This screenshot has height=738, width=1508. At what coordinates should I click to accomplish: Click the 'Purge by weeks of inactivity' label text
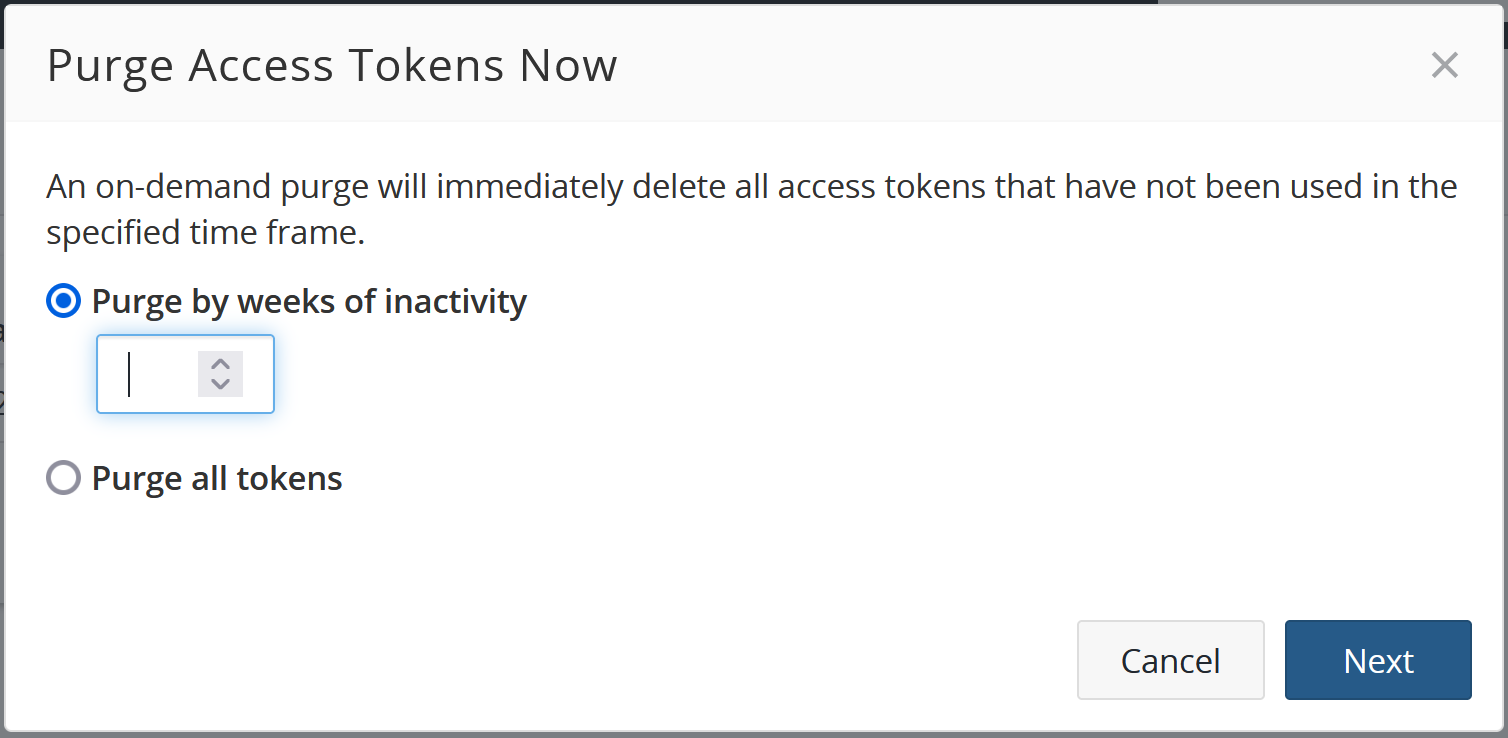click(309, 301)
